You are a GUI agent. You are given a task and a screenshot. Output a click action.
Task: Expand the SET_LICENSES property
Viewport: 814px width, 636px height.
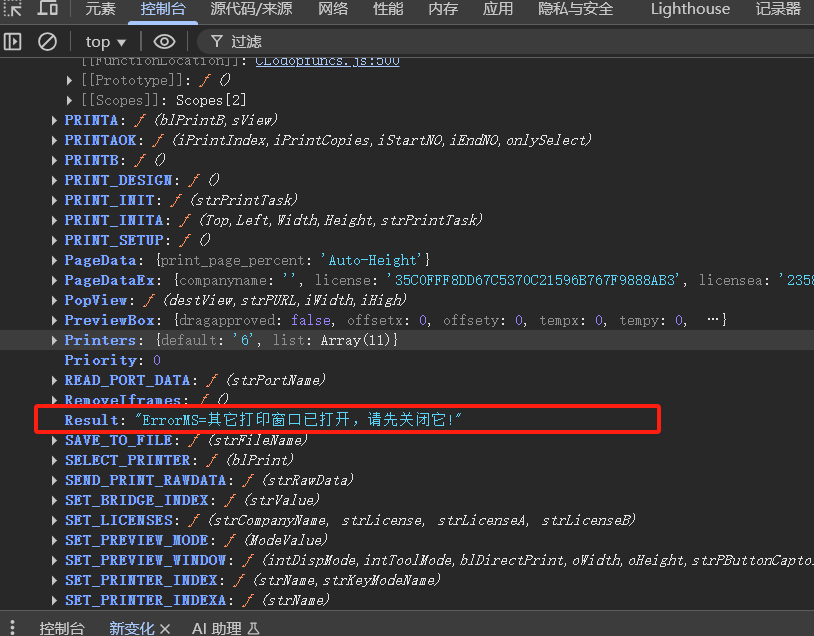coord(55,520)
